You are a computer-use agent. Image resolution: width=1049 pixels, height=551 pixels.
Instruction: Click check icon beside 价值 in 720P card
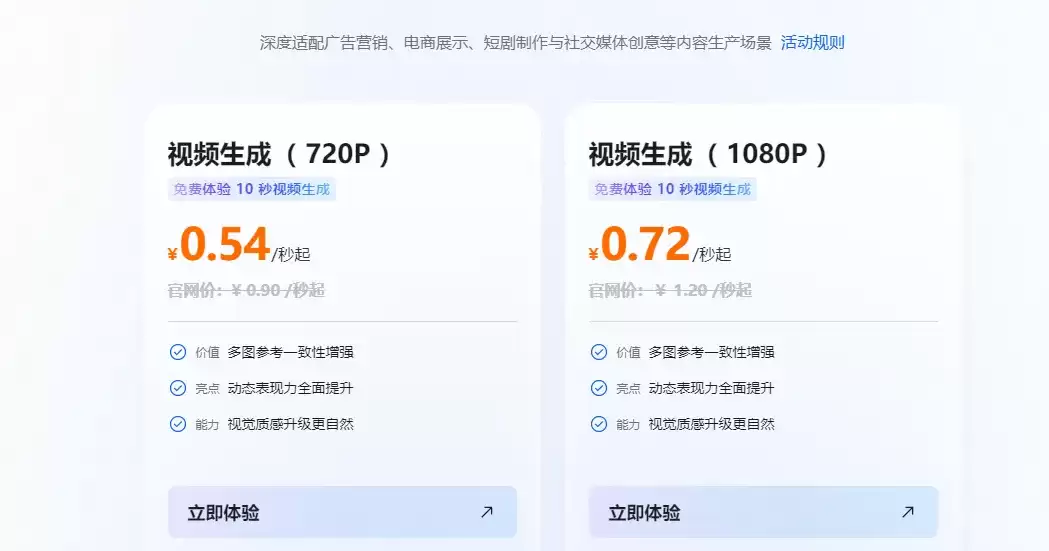tap(178, 352)
